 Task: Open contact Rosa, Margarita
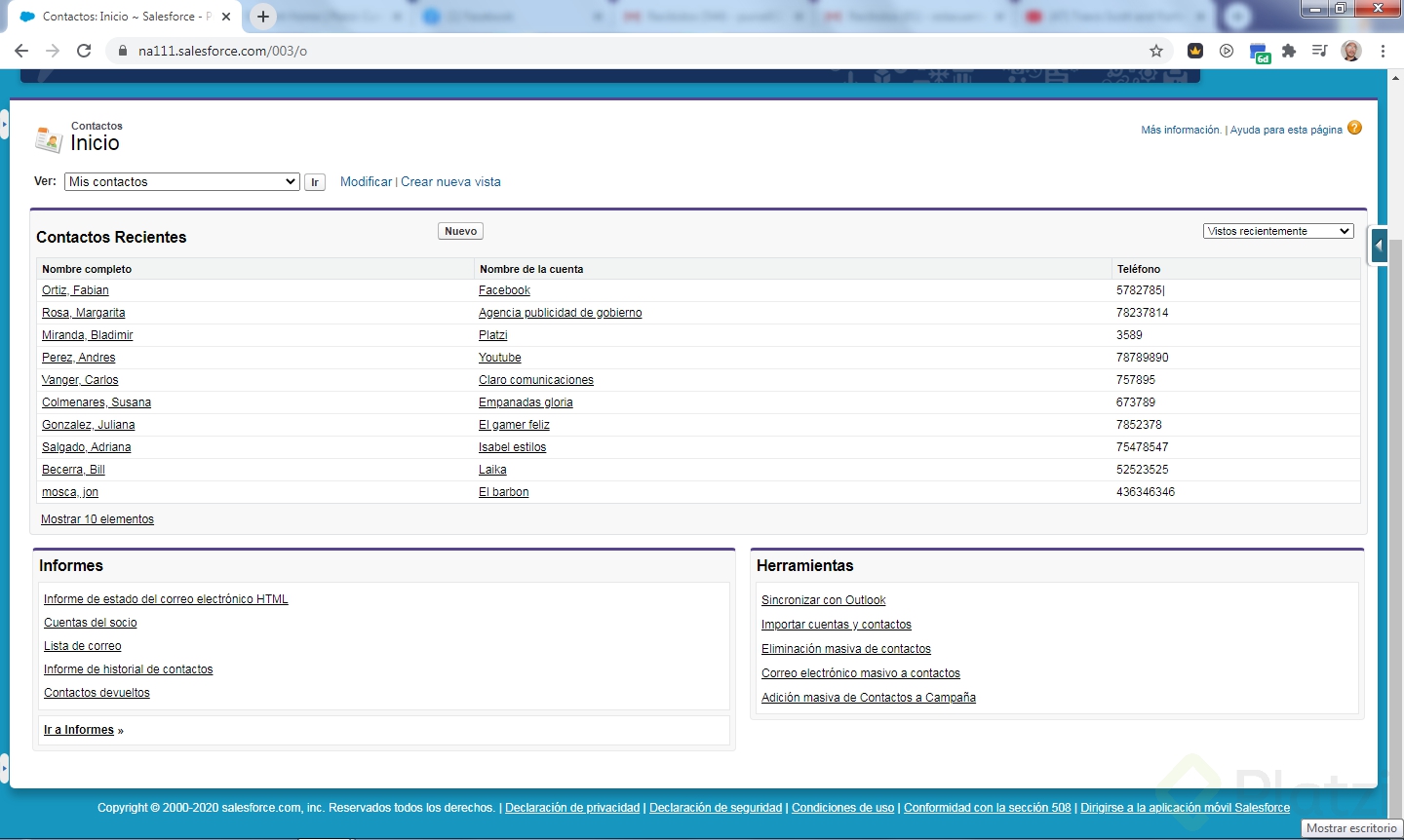(83, 313)
